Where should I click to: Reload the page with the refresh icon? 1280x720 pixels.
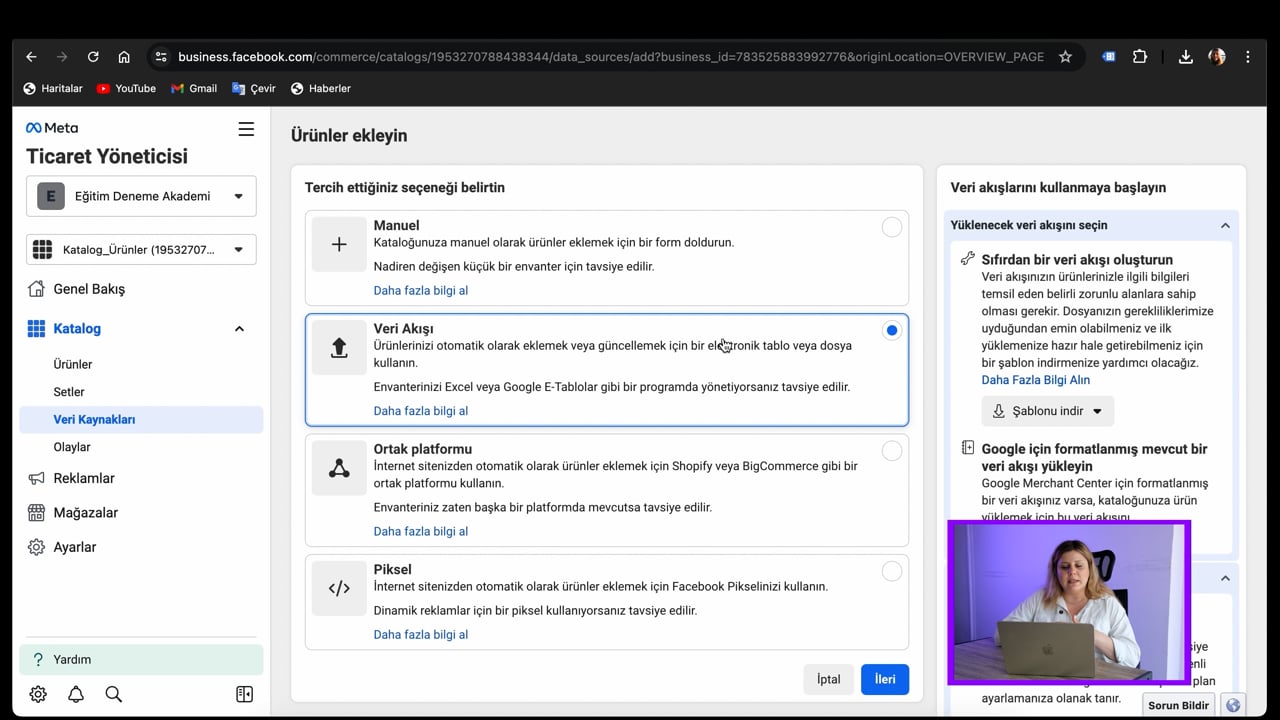93,57
